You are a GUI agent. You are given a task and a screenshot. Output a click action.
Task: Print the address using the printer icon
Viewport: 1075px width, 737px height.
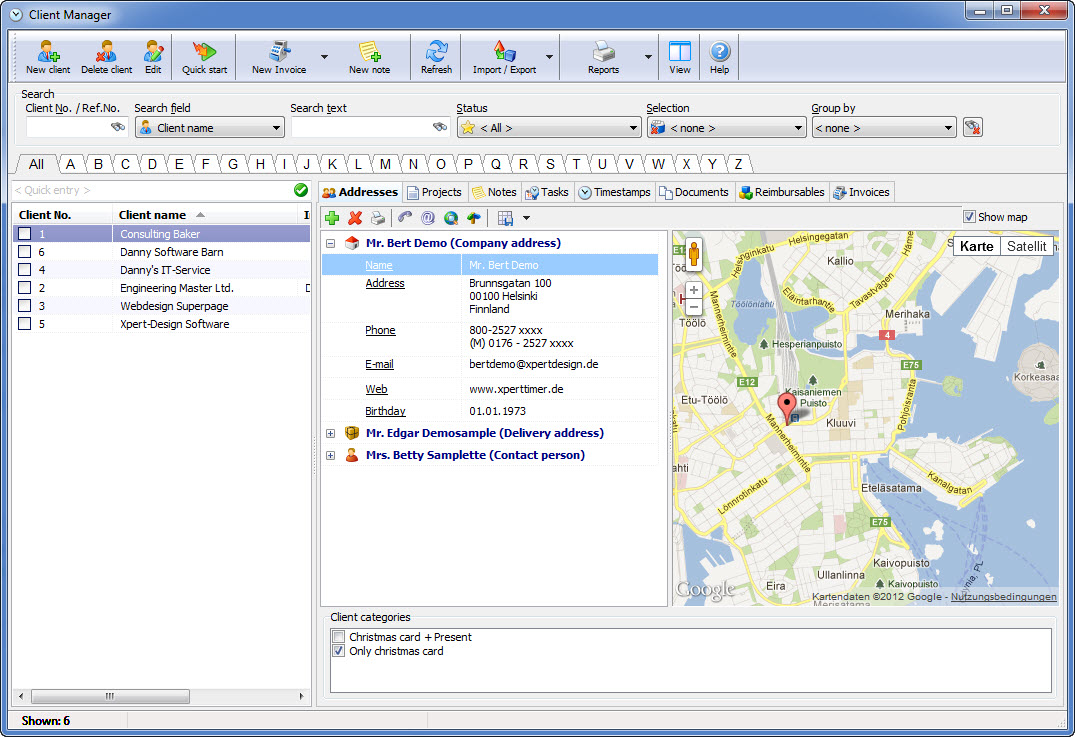[378, 218]
